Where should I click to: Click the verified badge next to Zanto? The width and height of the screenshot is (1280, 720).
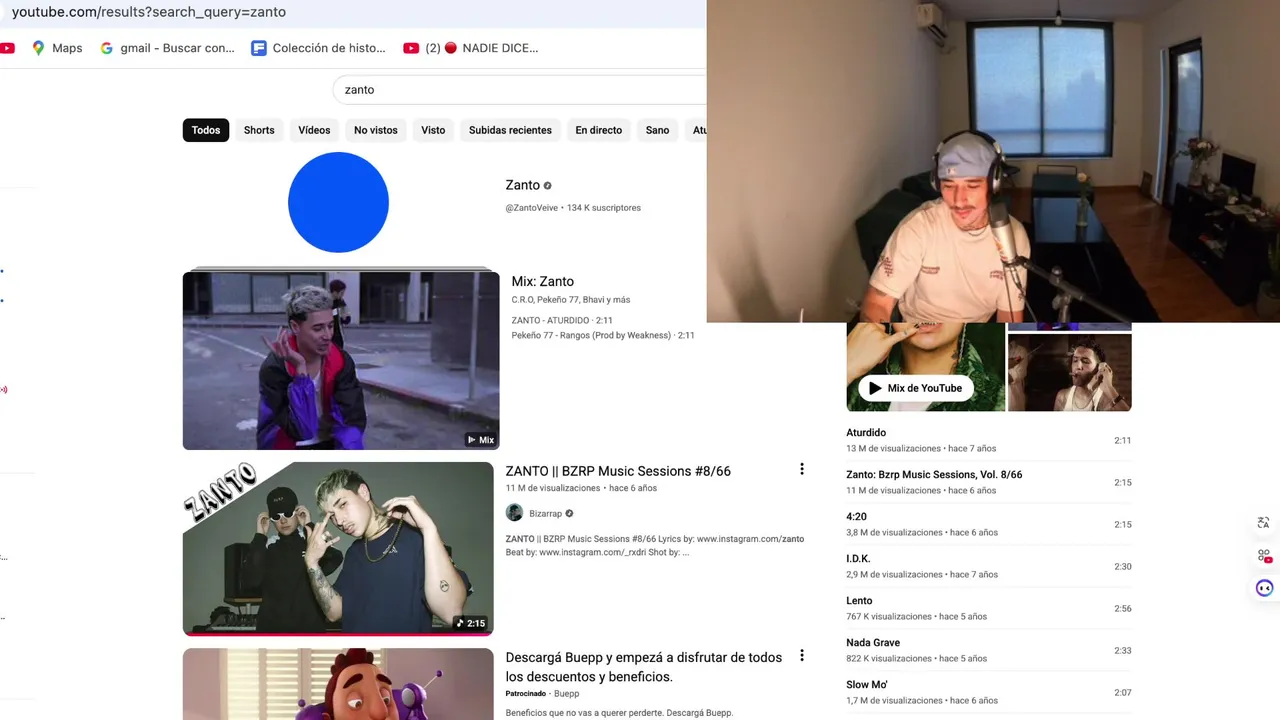pos(547,185)
